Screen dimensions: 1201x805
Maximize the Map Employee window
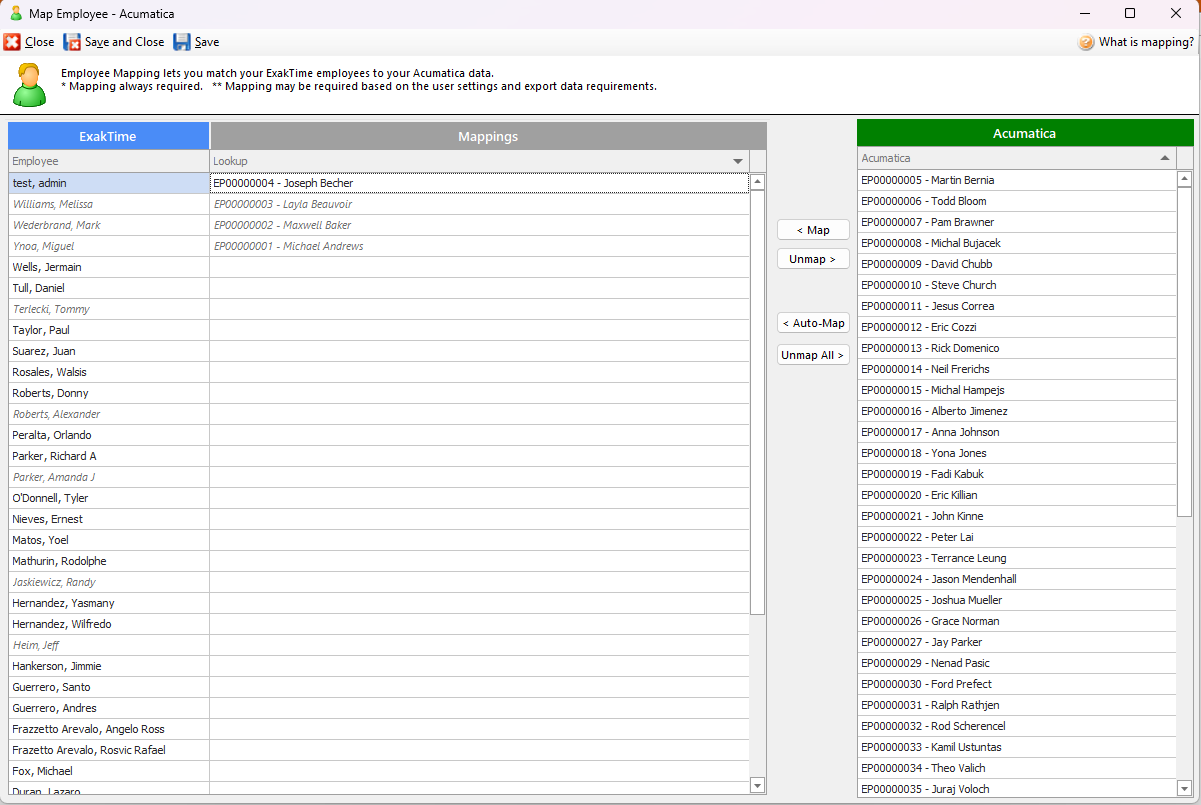point(1130,13)
